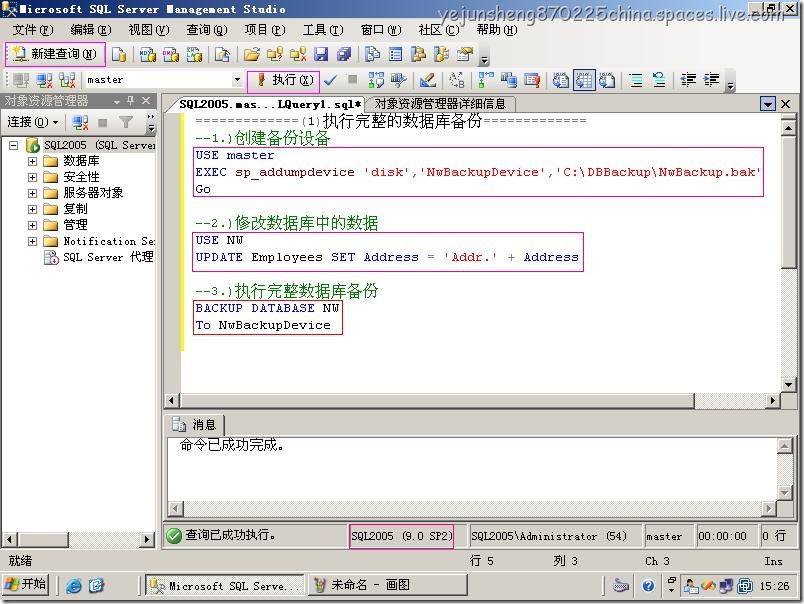804x604 pixels.
Task: Collapse the SQL2005 server node
Action: pos(14,145)
